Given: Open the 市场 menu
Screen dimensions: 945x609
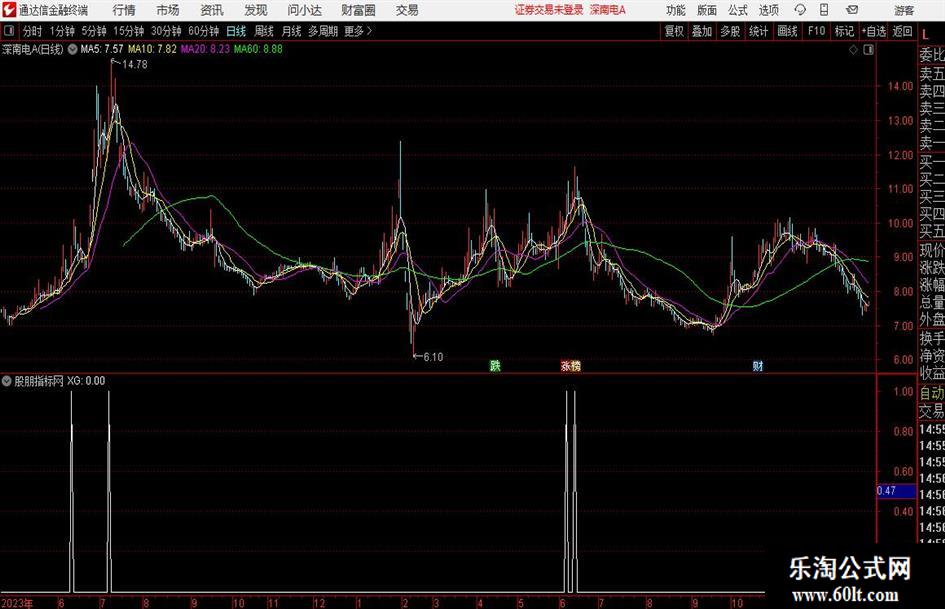Looking at the screenshot, I should tap(168, 10).
